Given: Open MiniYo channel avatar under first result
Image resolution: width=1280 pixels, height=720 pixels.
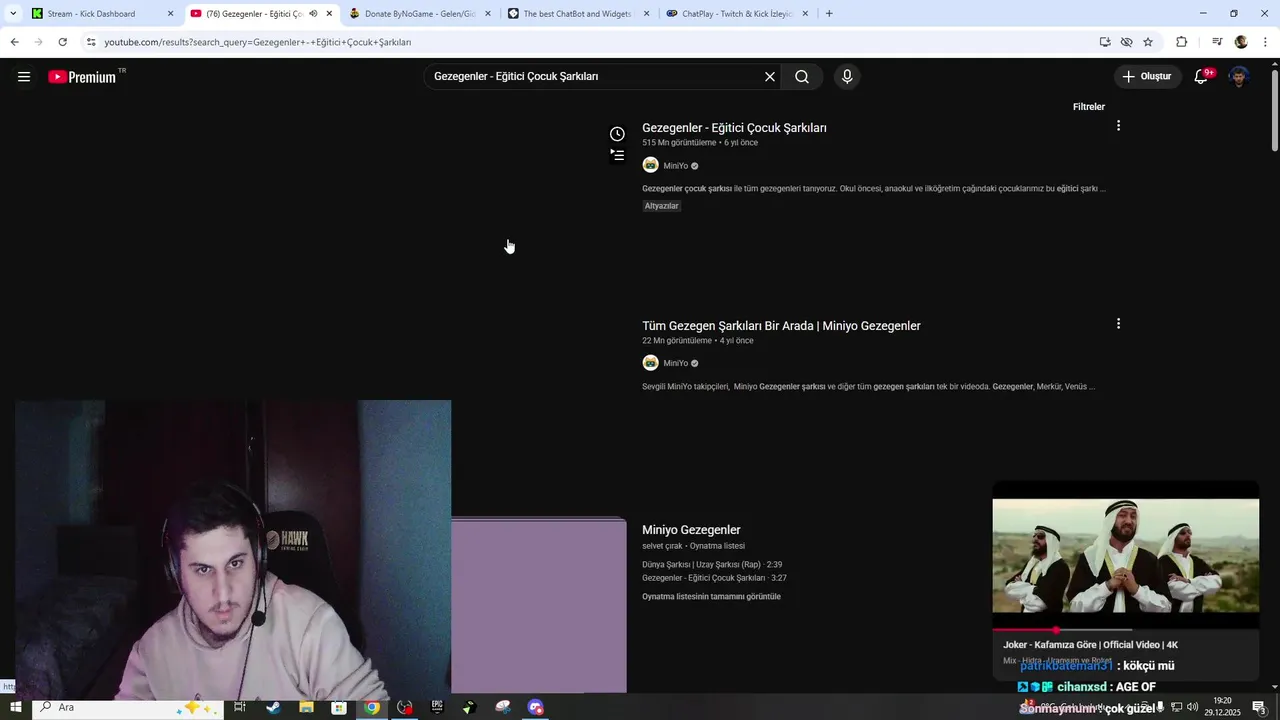Looking at the screenshot, I should (x=650, y=166).
